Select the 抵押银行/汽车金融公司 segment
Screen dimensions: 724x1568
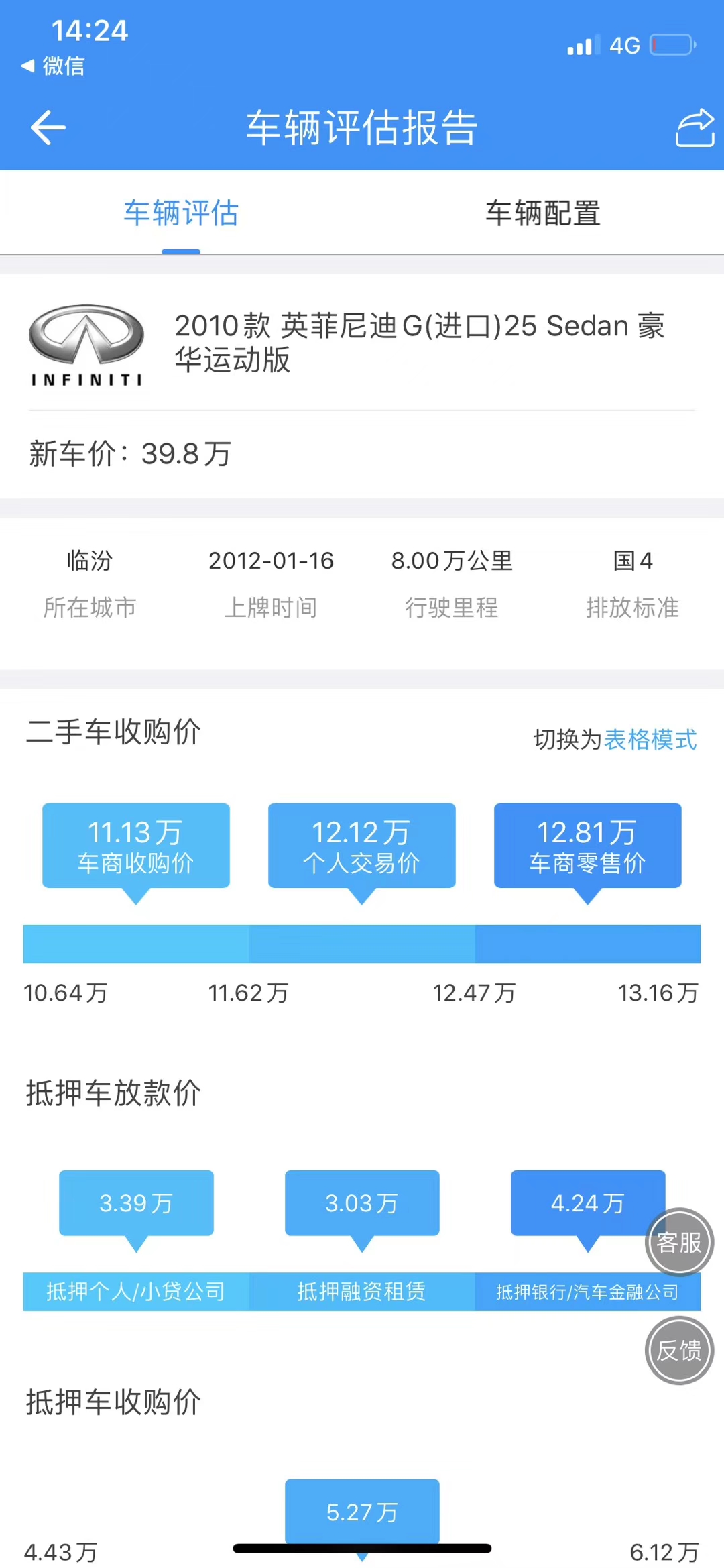pos(588,1292)
